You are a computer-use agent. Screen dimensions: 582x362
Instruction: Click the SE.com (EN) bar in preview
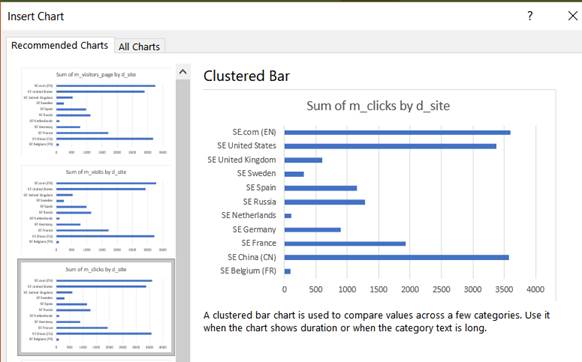397,133
